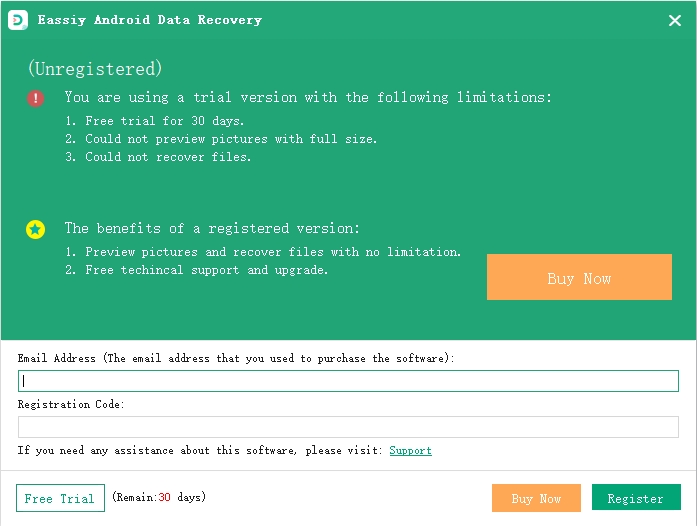The height and width of the screenshot is (526, 697).
Task: Start the Free Trial
Action: coord(60,498)
